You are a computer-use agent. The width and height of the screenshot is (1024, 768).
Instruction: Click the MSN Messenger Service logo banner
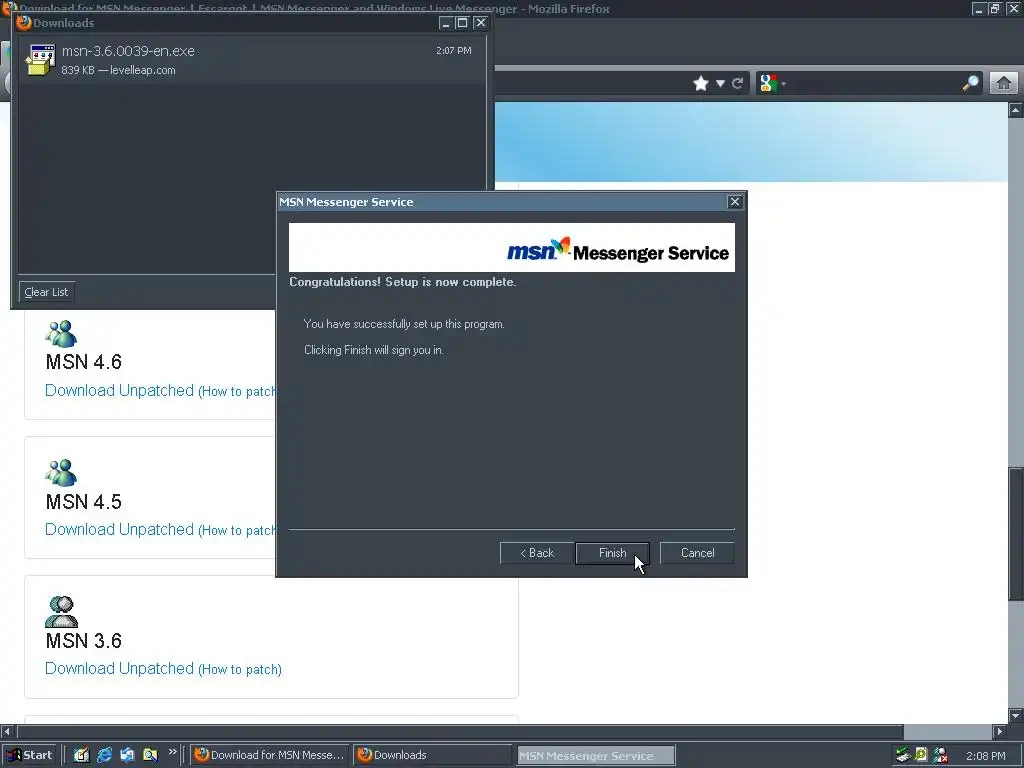(x=511, y=248)
